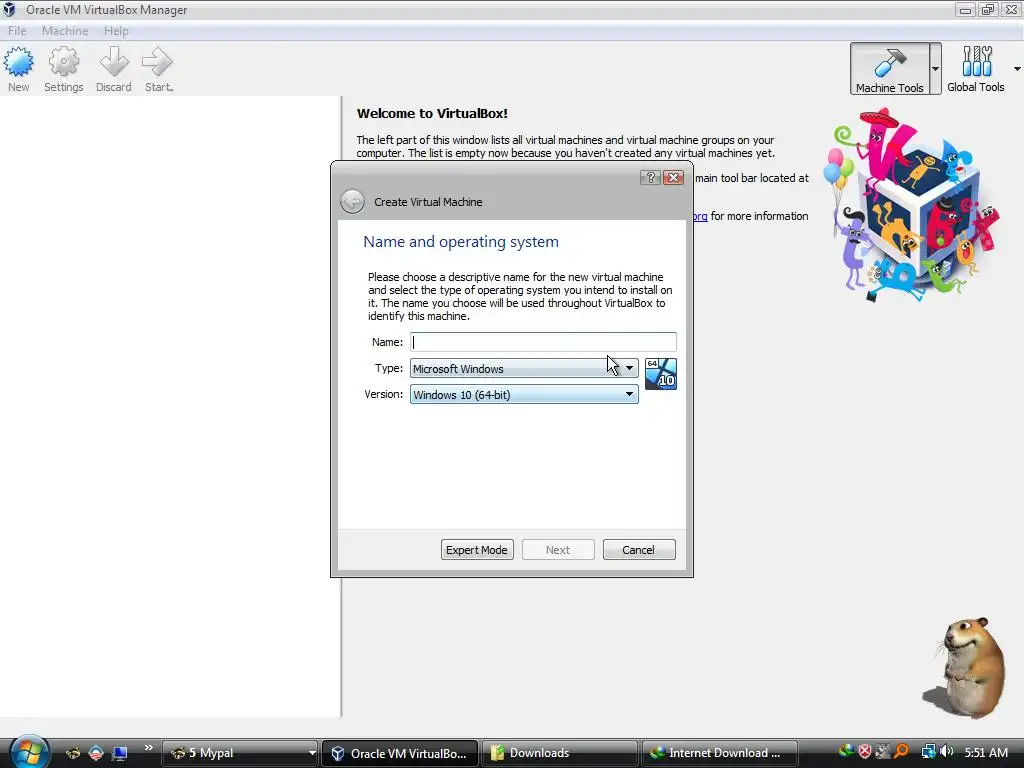Screen dimensions: 1024x768
Task: Click the gray tray icon beside the magnifier
Action: pos(883,752)
